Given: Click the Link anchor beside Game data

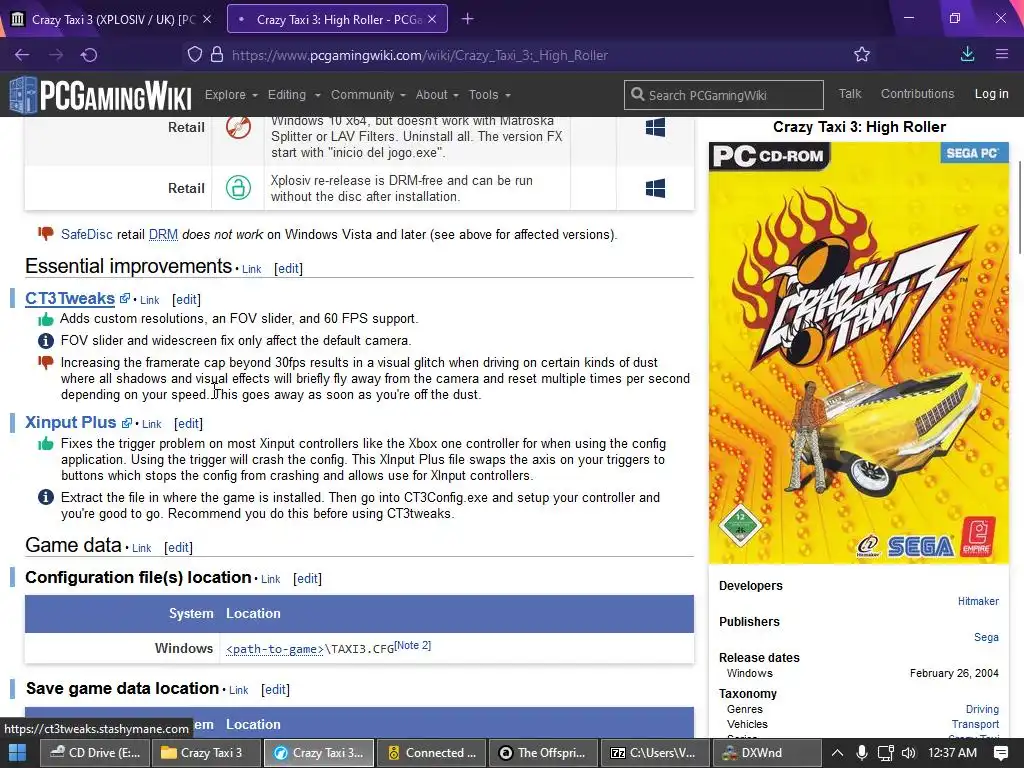Looking at the screenshot, I should coord(142,548).
